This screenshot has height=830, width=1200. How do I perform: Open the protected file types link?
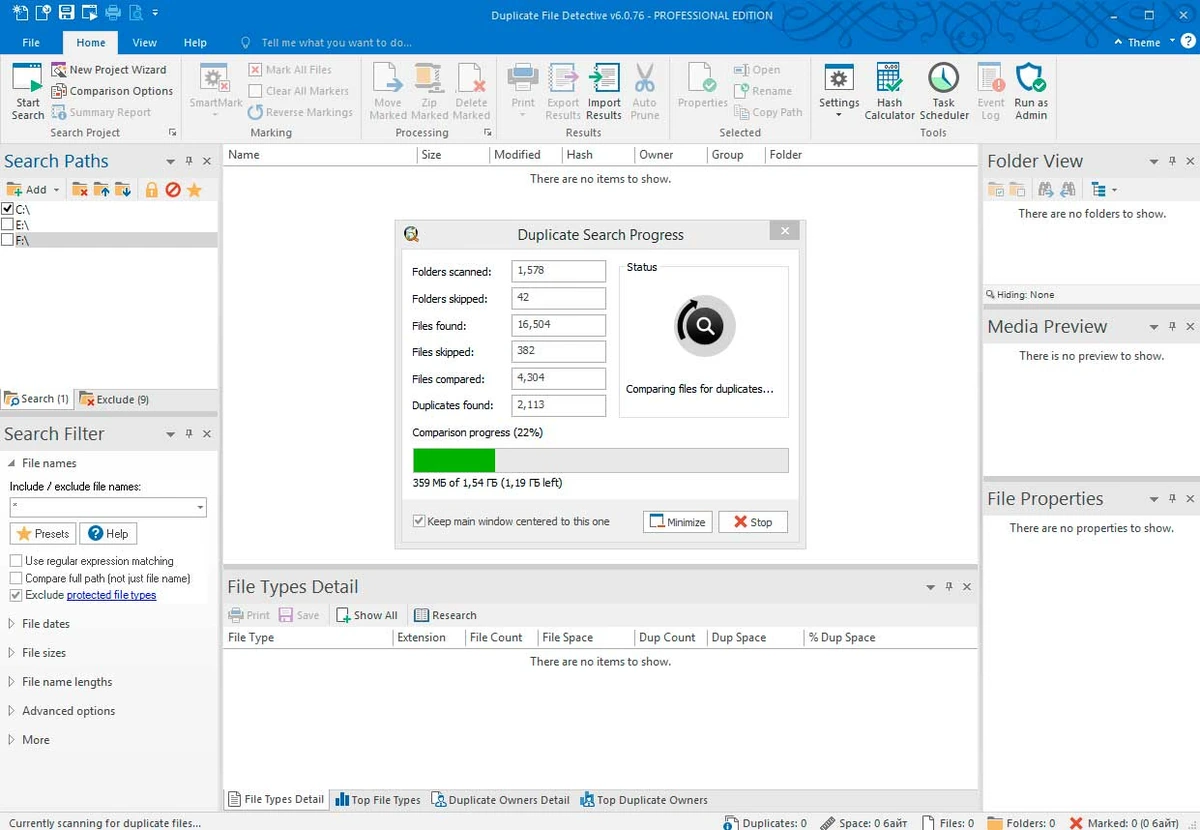(112, 595)
